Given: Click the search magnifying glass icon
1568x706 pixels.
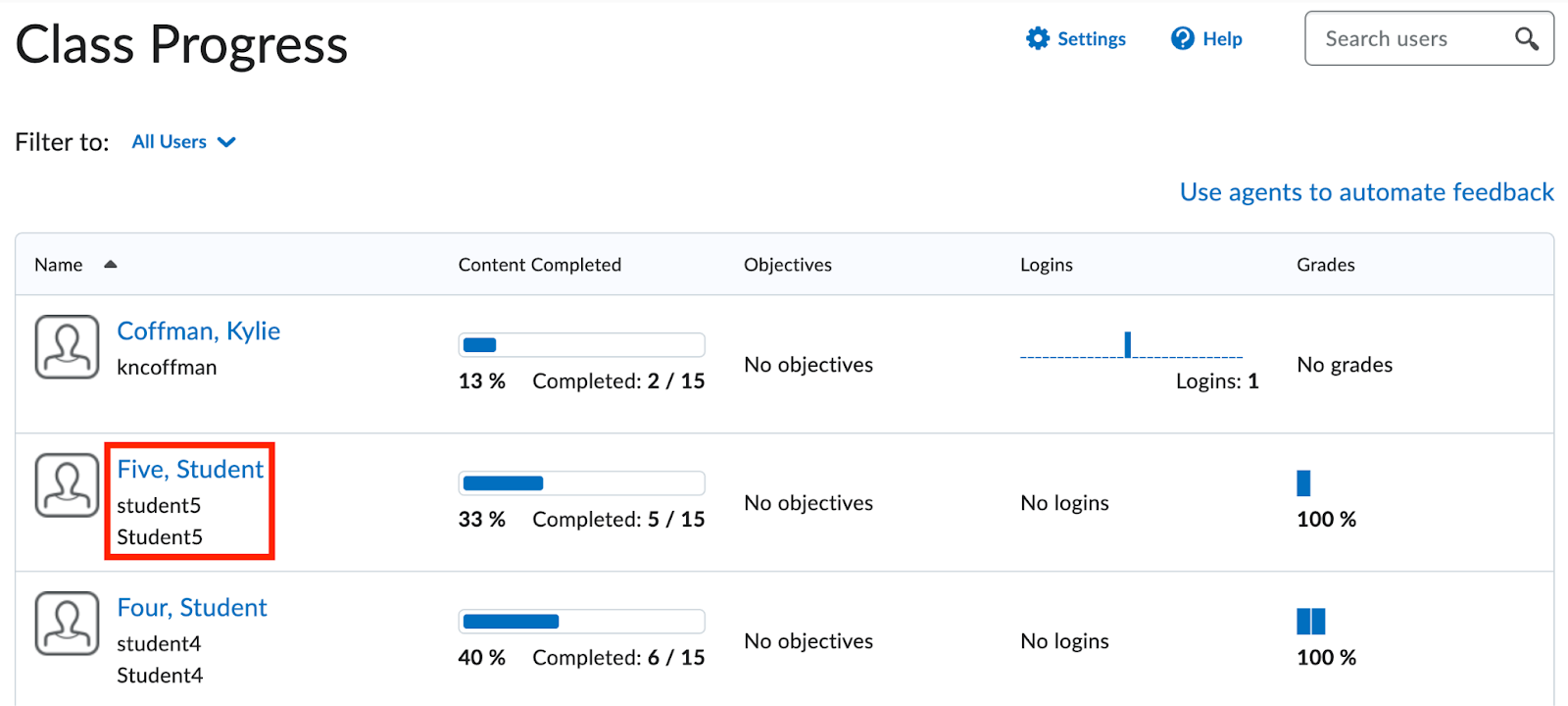Looking at the screenshot, I should [1526, 38].
